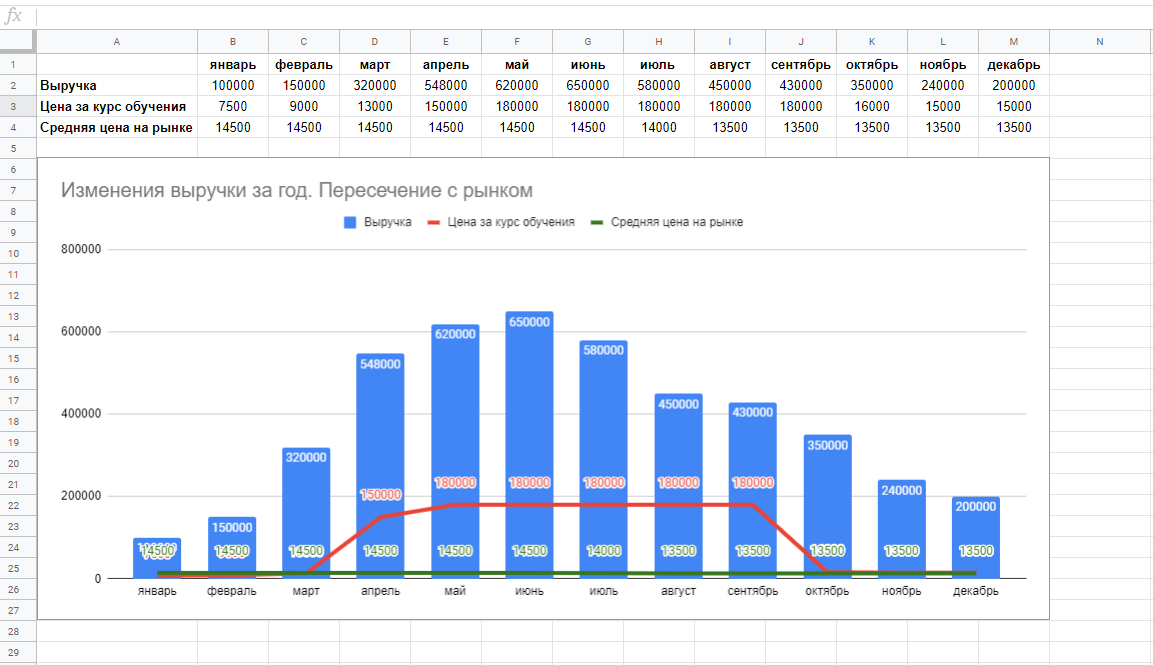Select table cell with value 650000
This screenshot has height=665, width=1153.
588,86
